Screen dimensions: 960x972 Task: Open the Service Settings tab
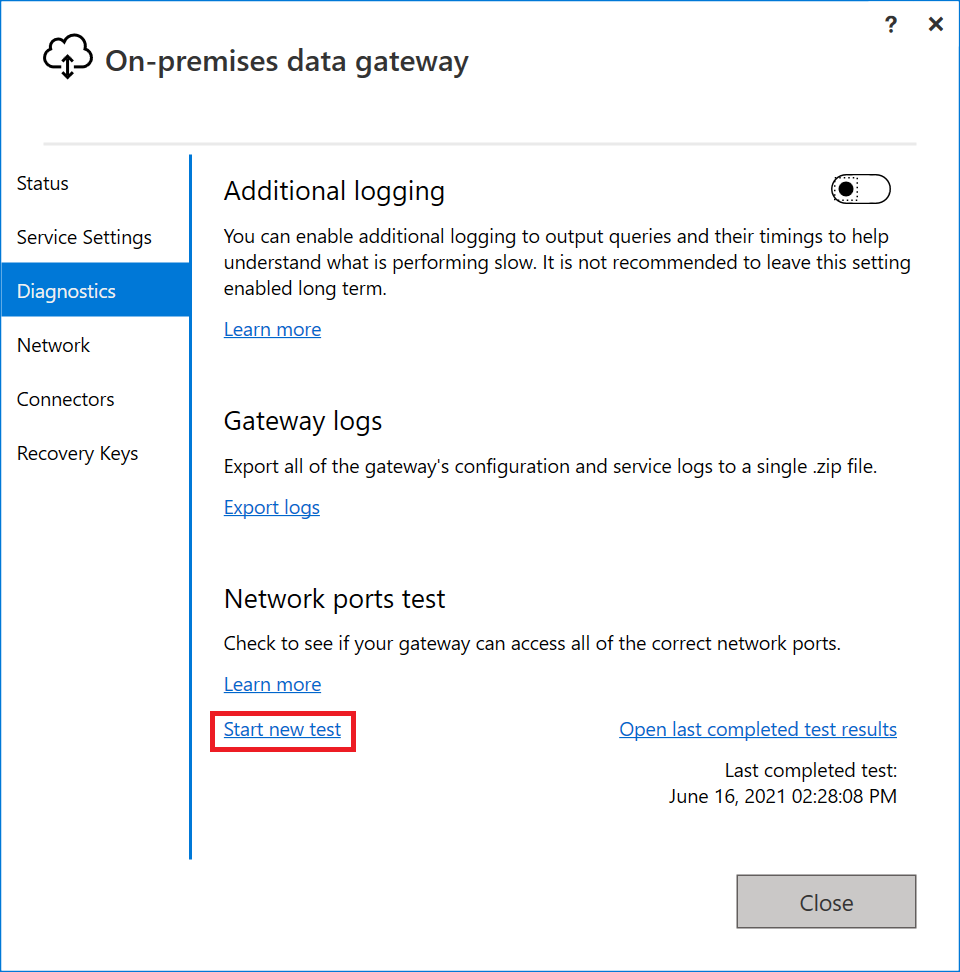coord(84,237)
